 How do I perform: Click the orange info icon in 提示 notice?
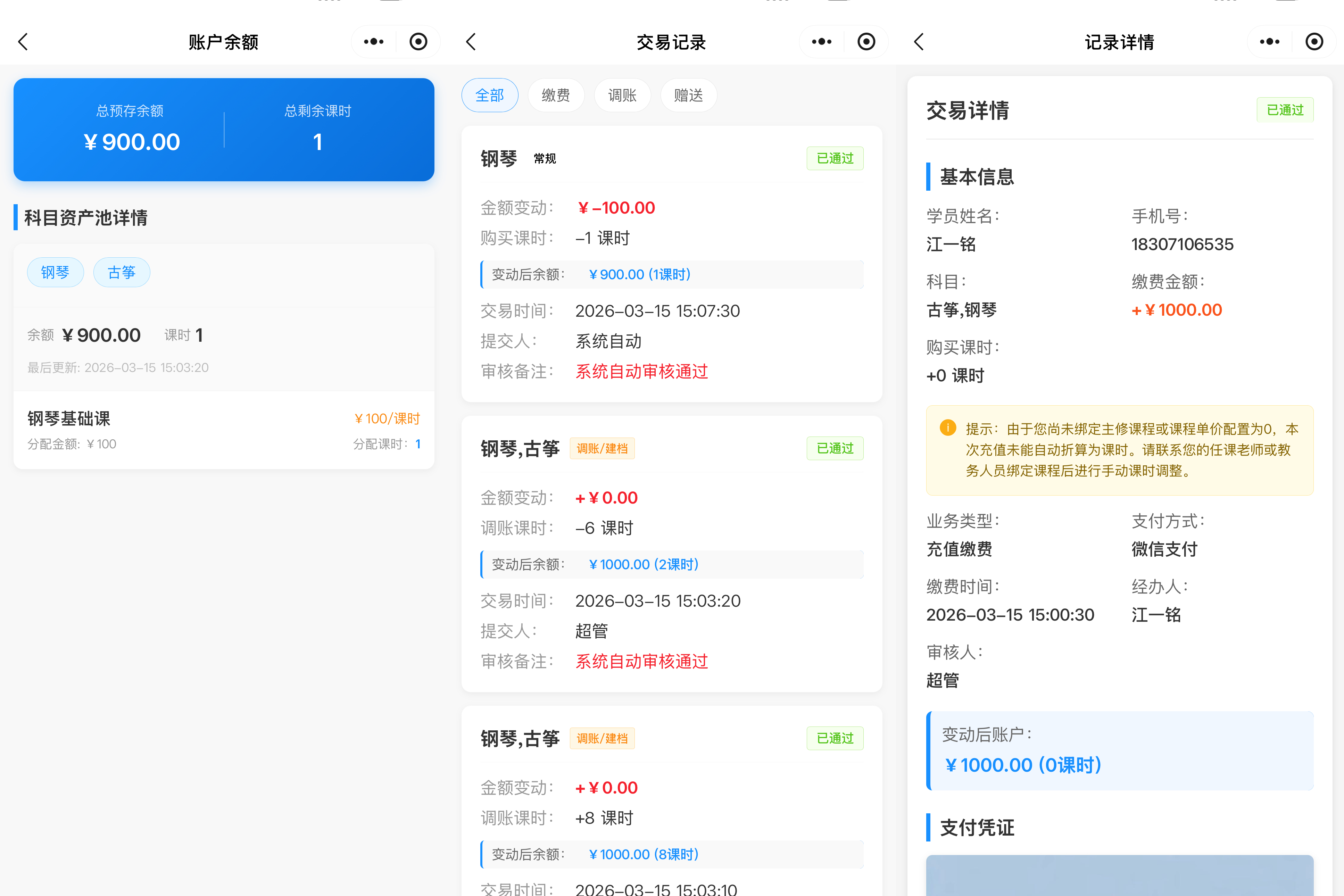pos(947,428)
